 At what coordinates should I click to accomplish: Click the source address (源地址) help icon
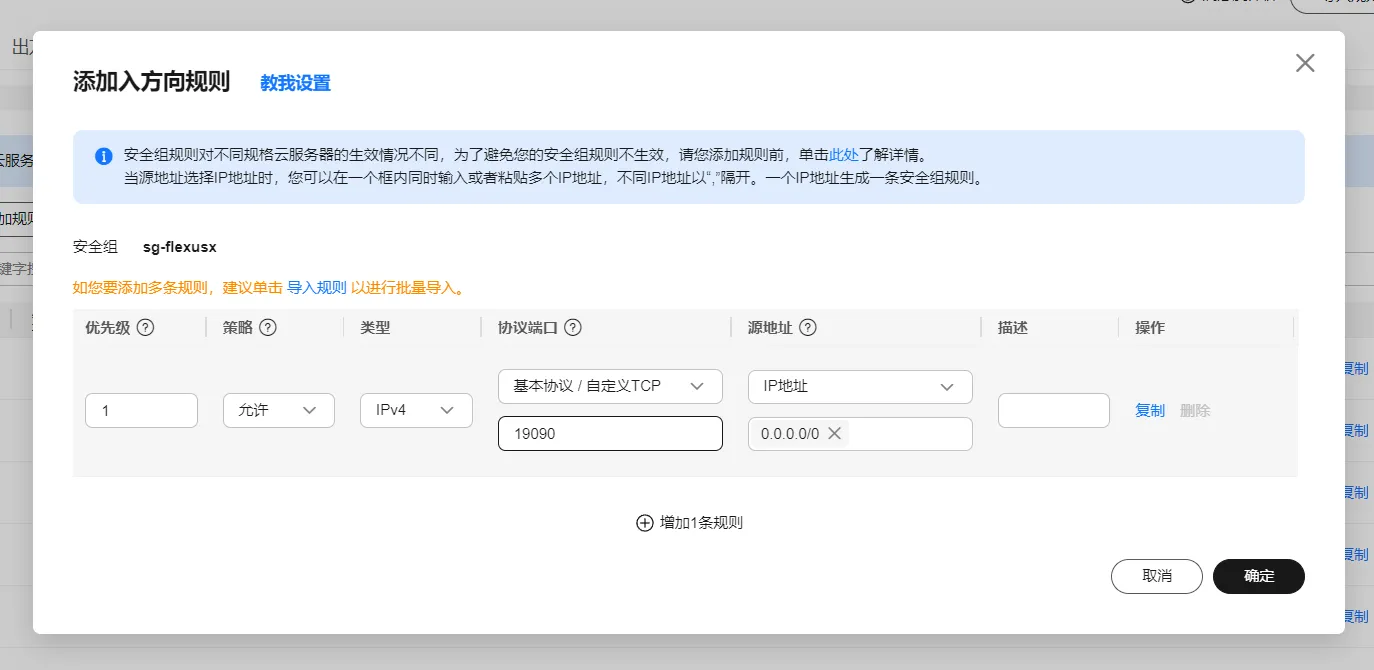click(808, 328)
